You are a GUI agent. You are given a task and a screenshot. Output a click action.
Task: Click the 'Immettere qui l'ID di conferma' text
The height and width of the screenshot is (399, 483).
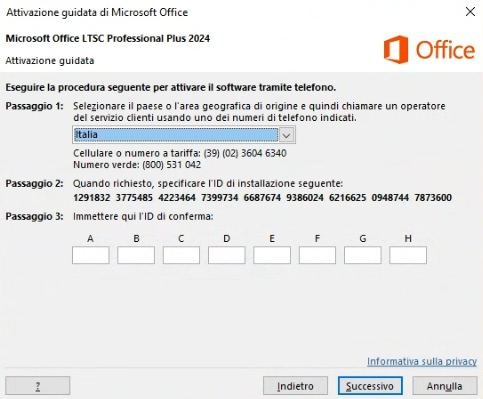(x=143, y=217)
